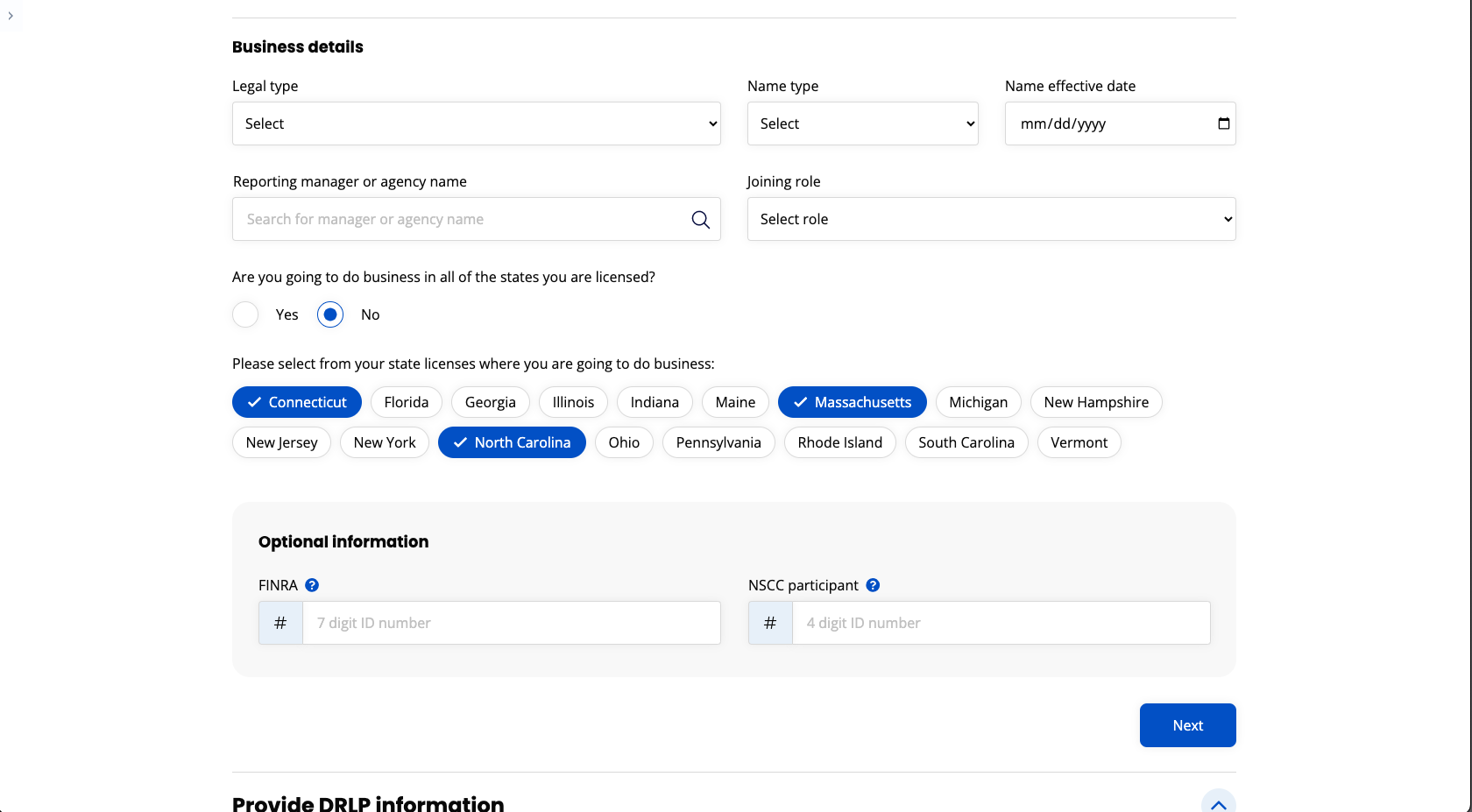Toggle the North Carolina state chip off
This screenshot has height=812, width=1472.
tap(512, 442)
